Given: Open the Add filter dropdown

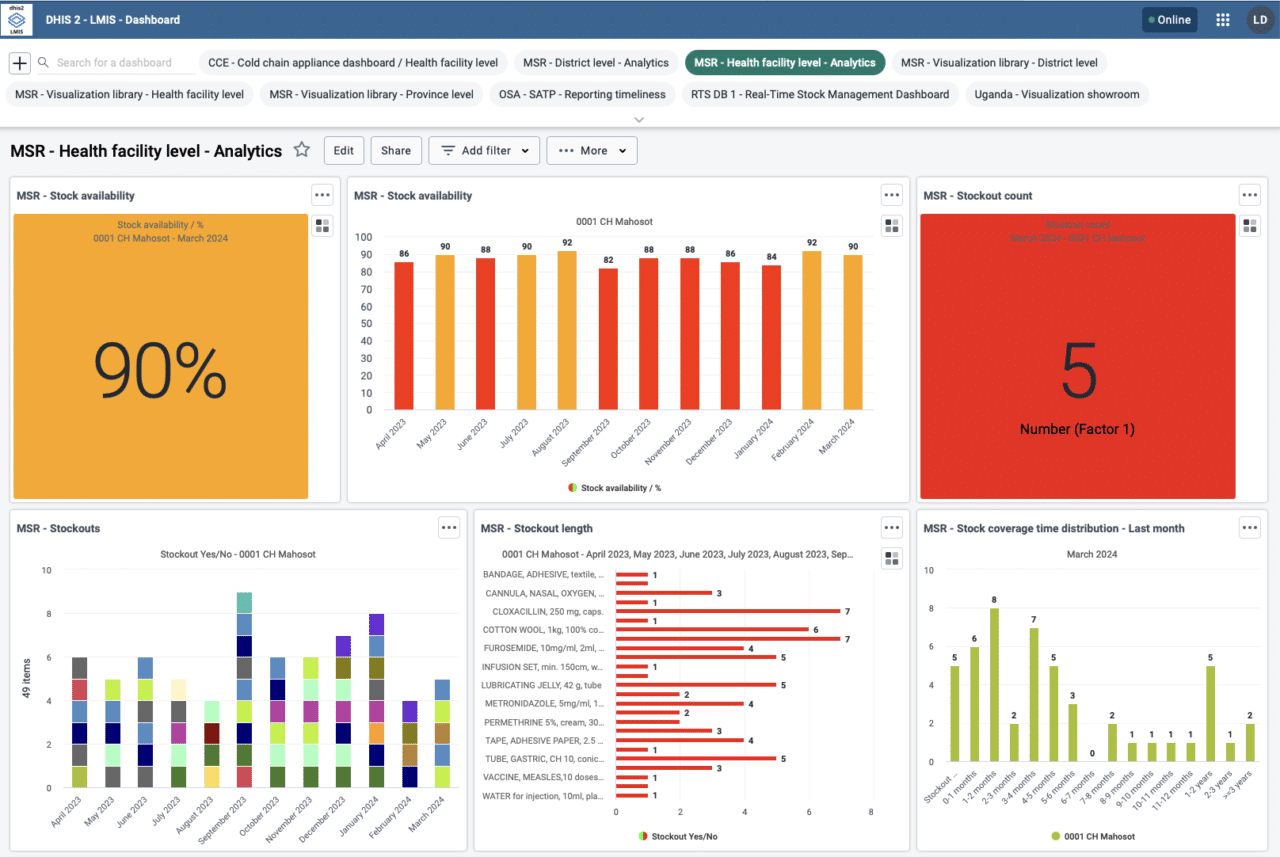Looking at the screenshot, I should pos(484,151).
